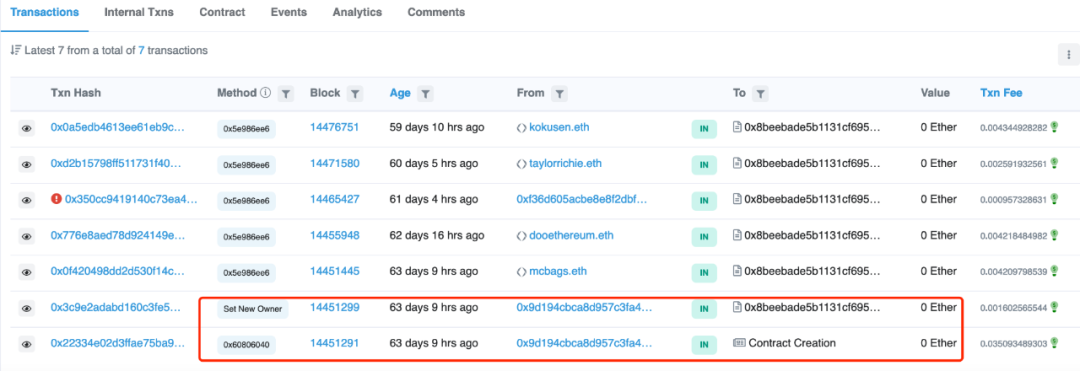Open the Method column filter
The height and width of the screenshot is (371, 1080).
[x=287, y=94]
